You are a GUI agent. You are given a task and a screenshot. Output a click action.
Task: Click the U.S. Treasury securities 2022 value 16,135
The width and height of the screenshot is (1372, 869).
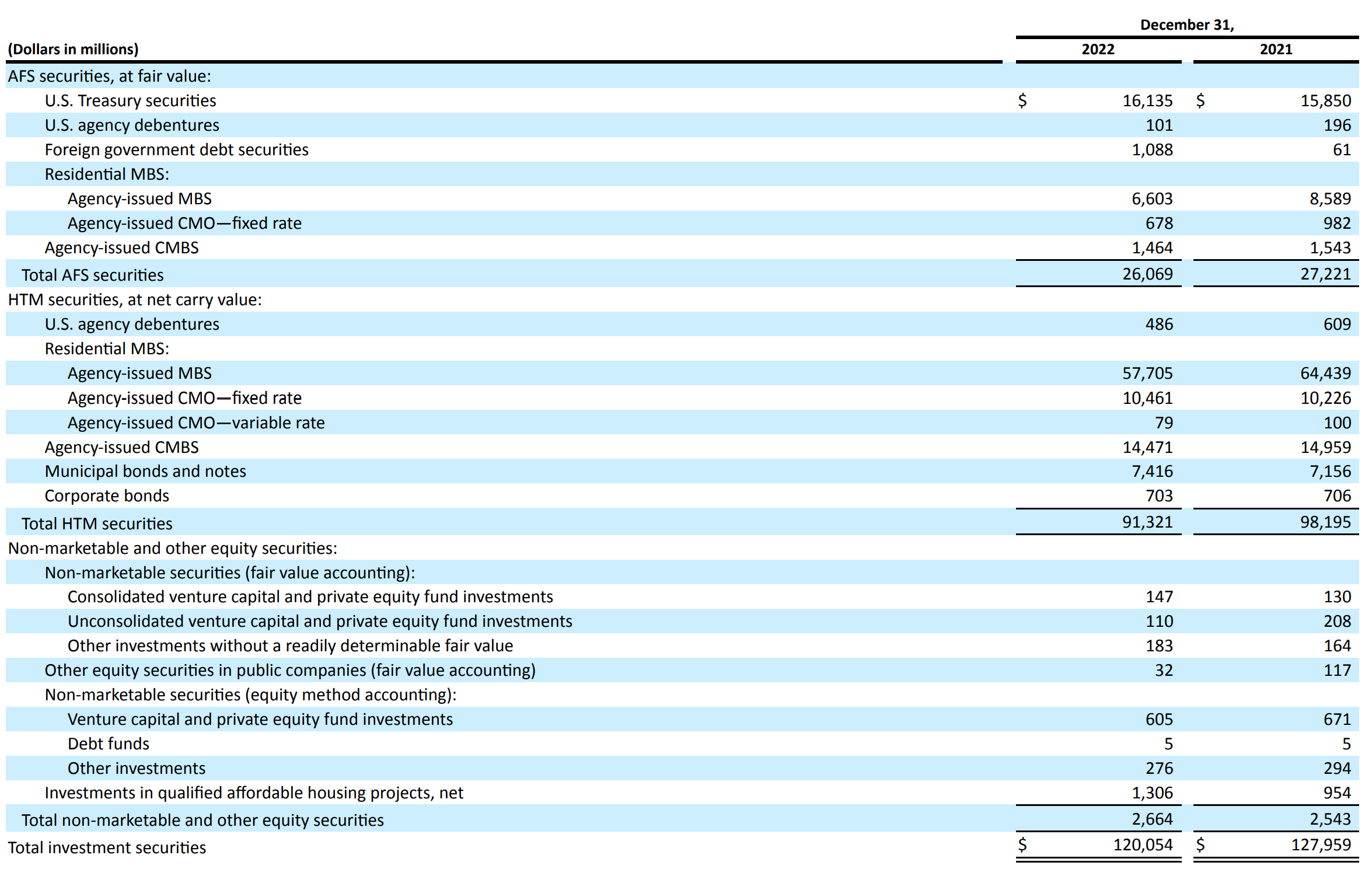[x=1147, y=101]
